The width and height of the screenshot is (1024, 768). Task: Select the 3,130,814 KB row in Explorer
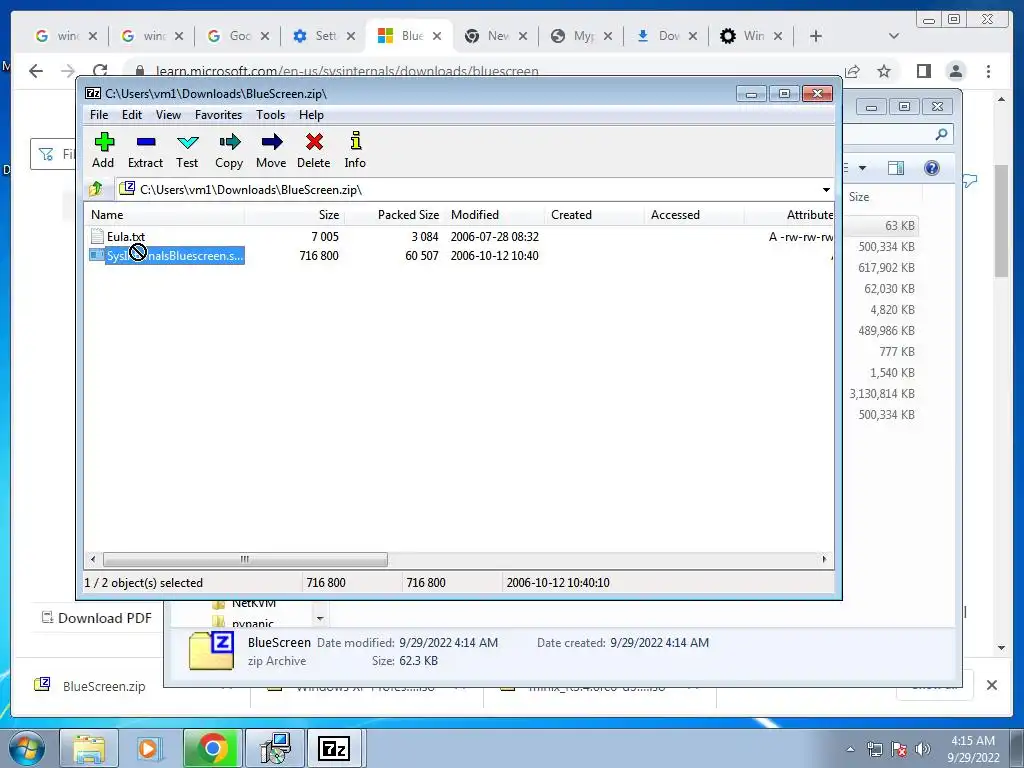click(x=882, y=394)
